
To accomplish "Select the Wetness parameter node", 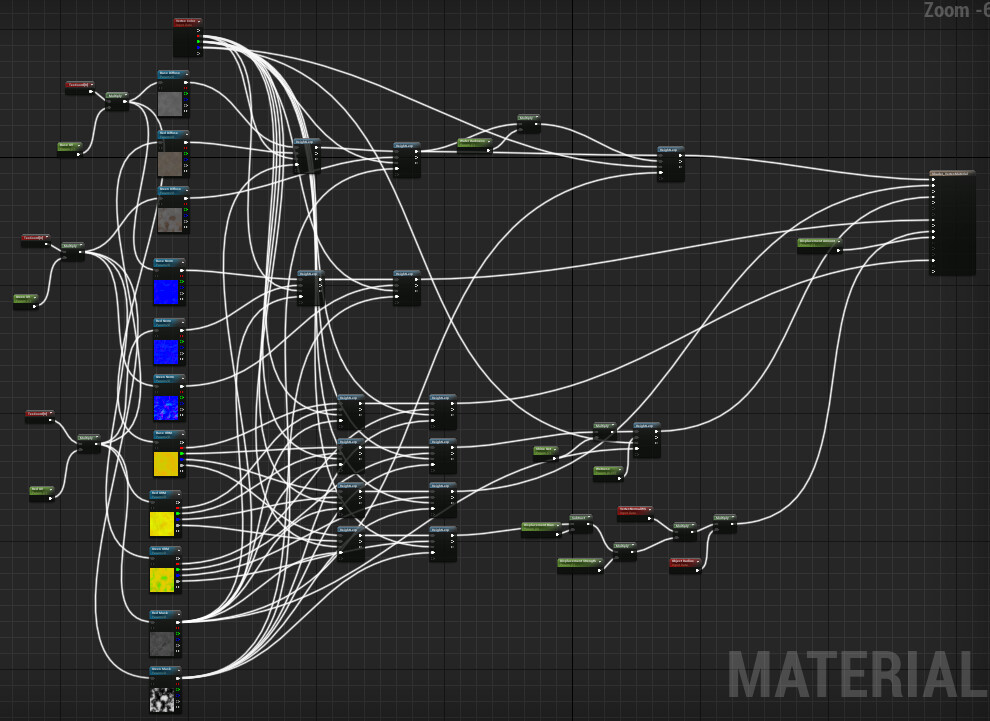I will 608,474.
